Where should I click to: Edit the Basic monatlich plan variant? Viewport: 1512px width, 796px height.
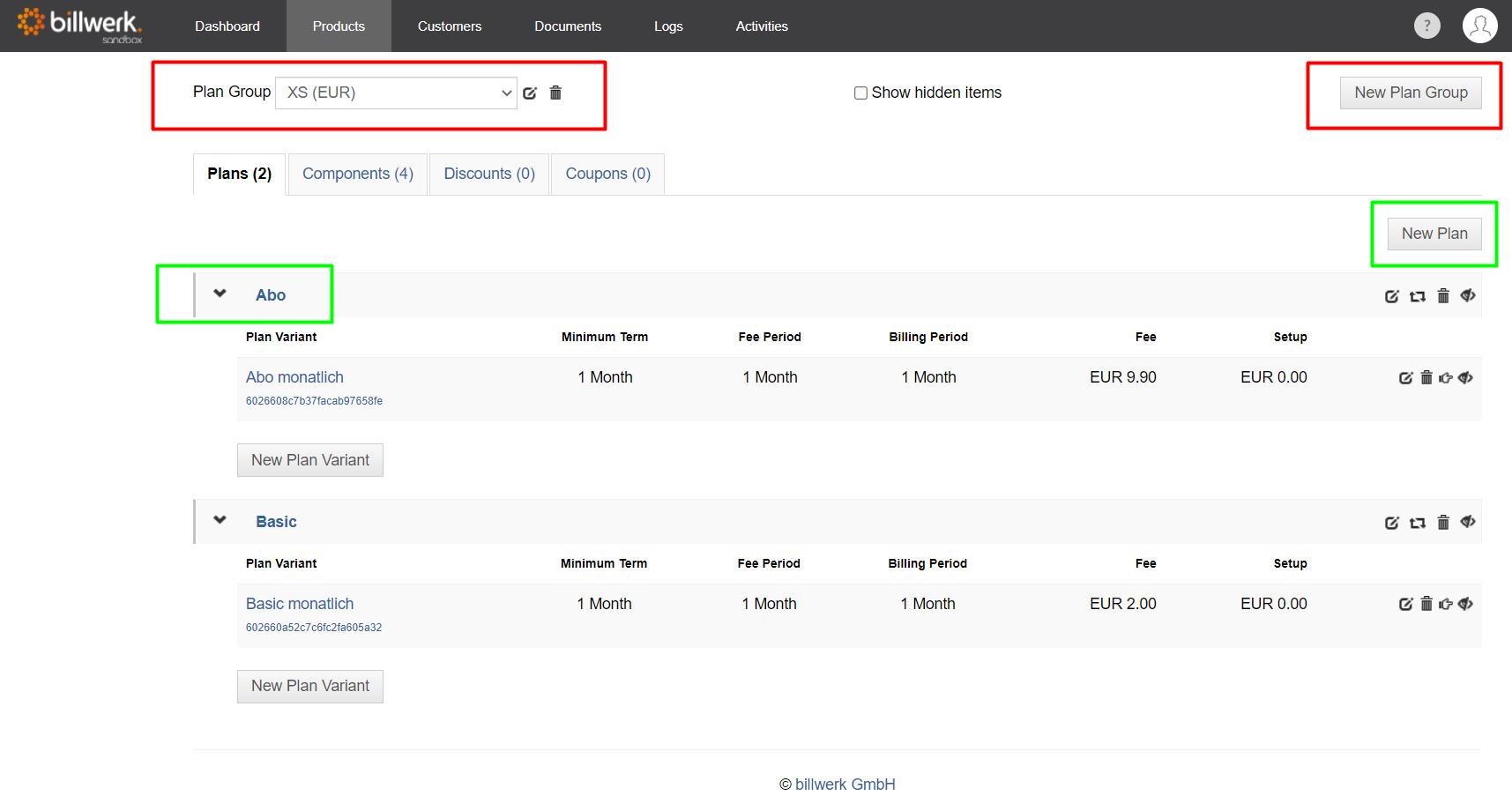1405,605
